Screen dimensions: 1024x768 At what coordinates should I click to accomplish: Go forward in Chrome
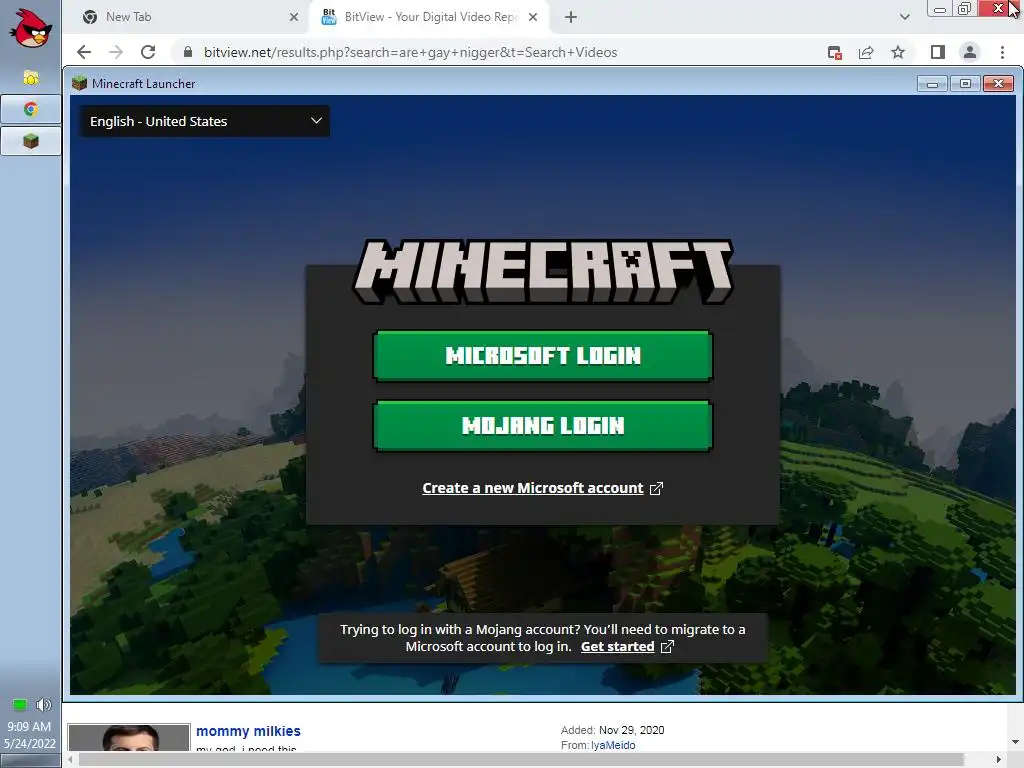(x=116, y=52)
